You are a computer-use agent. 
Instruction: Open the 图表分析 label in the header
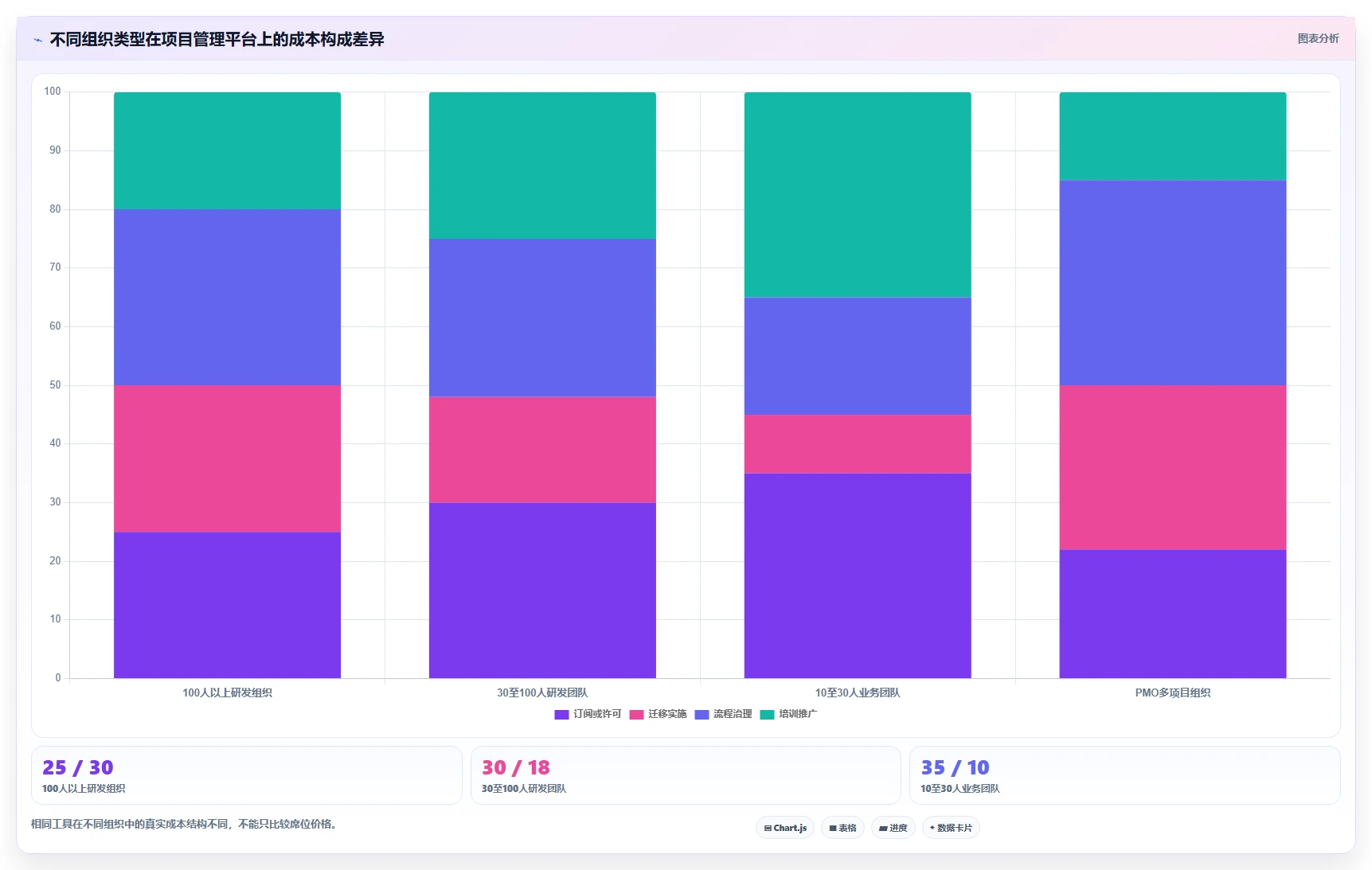1318,38
